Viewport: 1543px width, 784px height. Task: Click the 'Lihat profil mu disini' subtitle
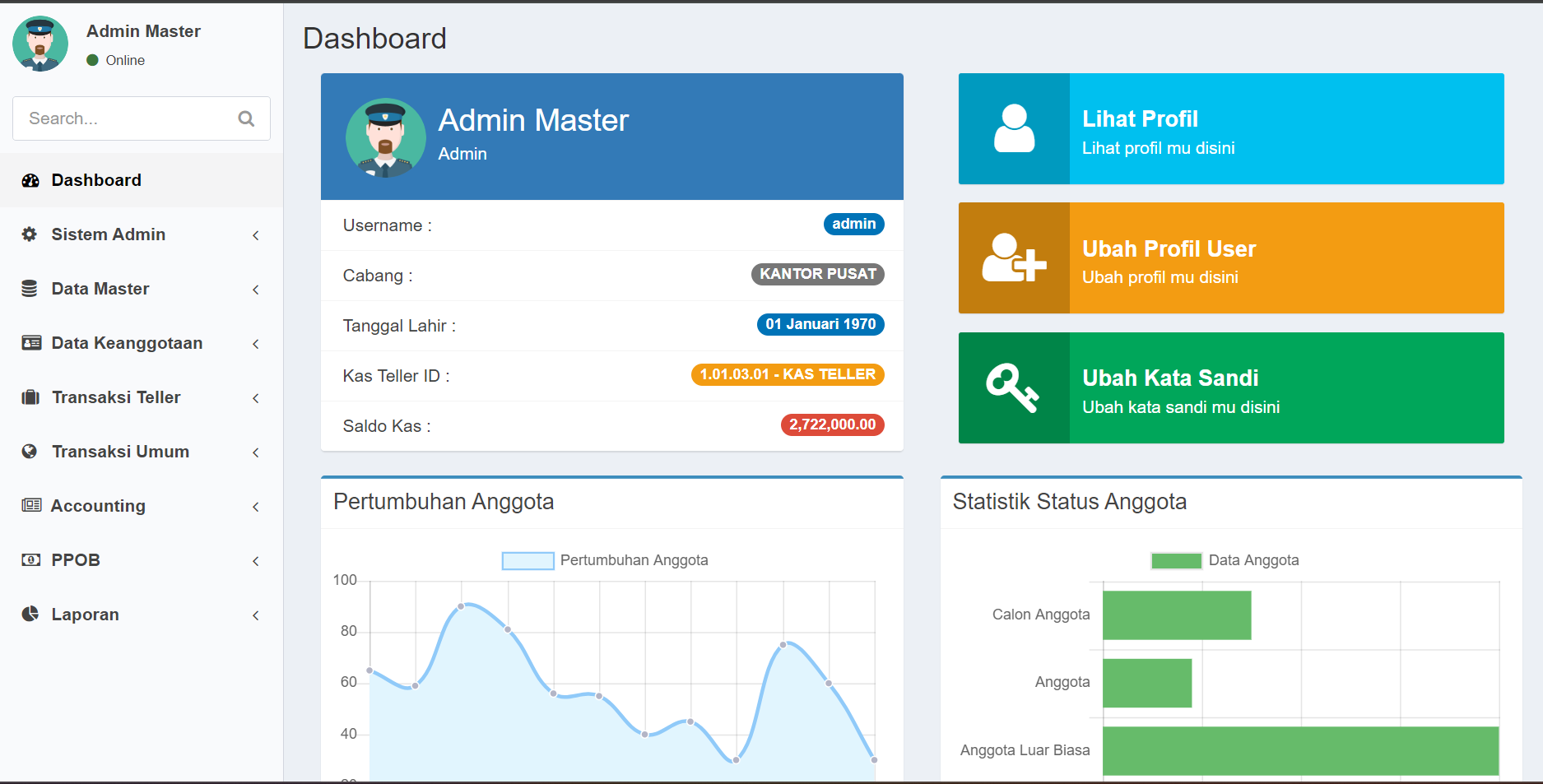click(1158, 148)
